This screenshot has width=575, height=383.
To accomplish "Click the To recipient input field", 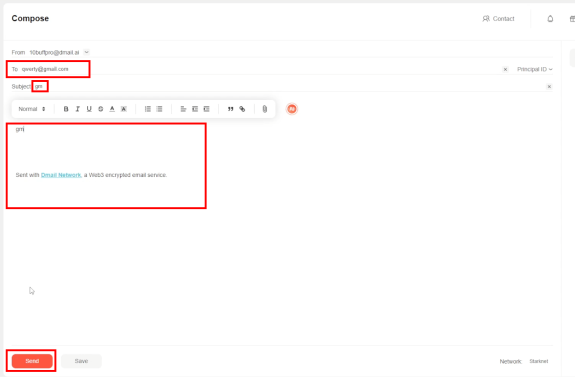I will (x=260, y=69).
